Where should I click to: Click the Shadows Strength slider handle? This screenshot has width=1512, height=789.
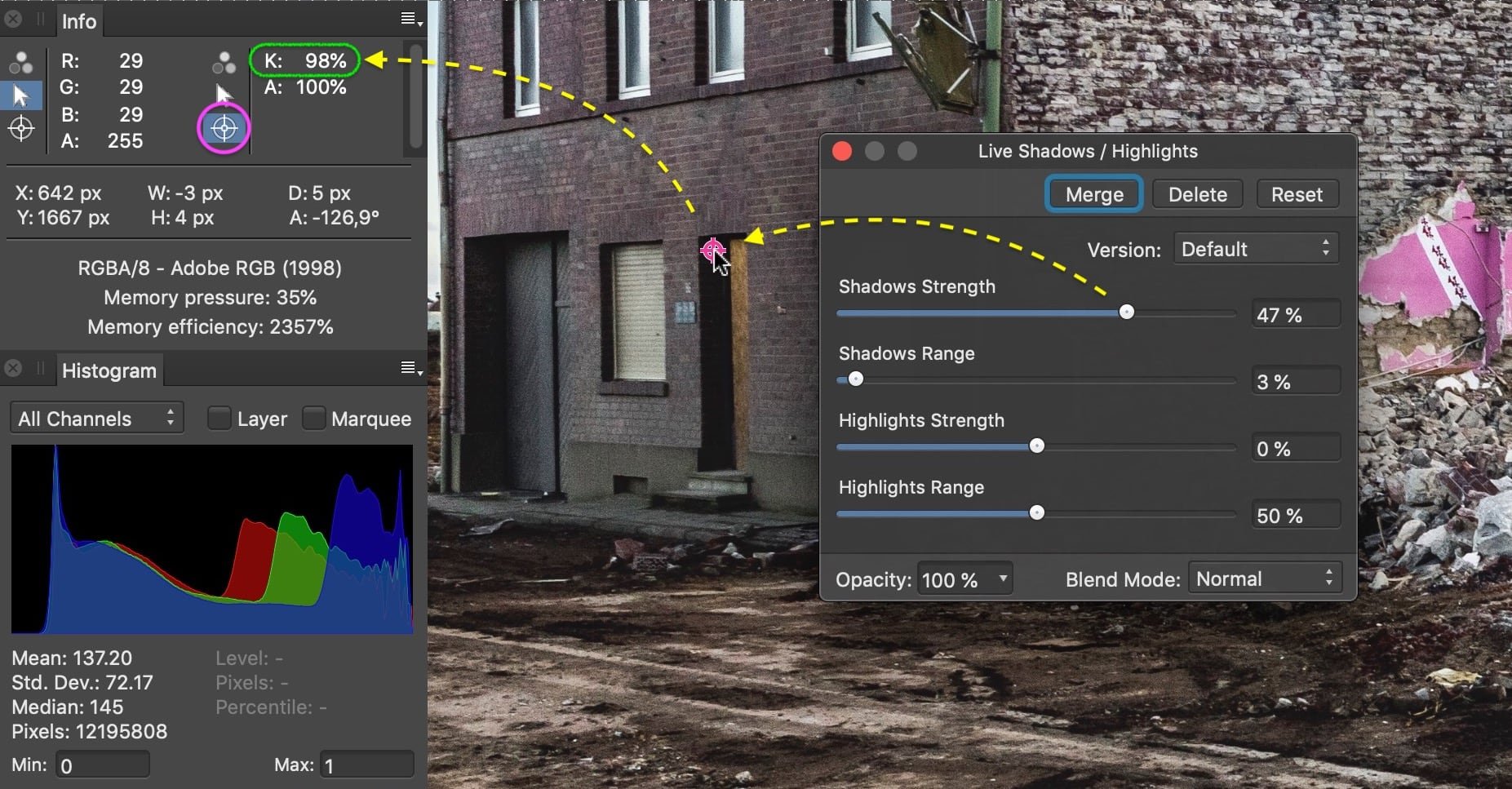[1127, 312]
